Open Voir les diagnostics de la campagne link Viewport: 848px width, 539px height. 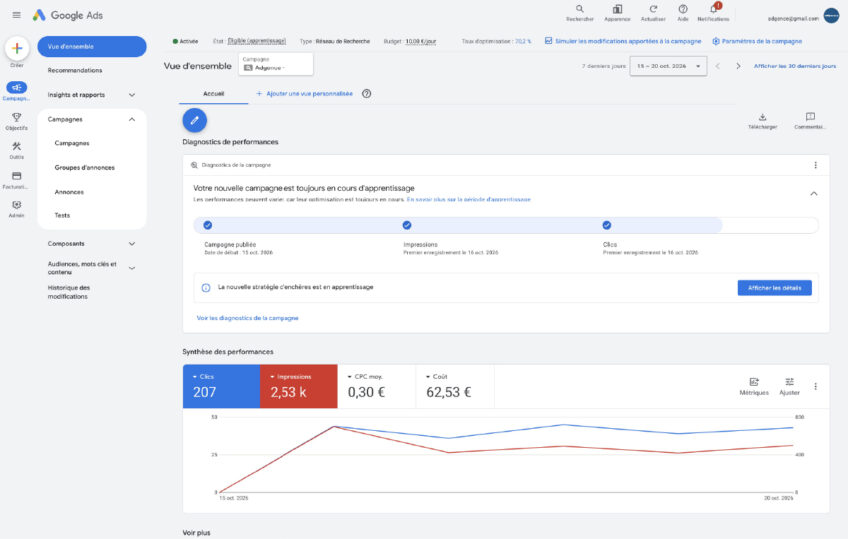[248, 318]
